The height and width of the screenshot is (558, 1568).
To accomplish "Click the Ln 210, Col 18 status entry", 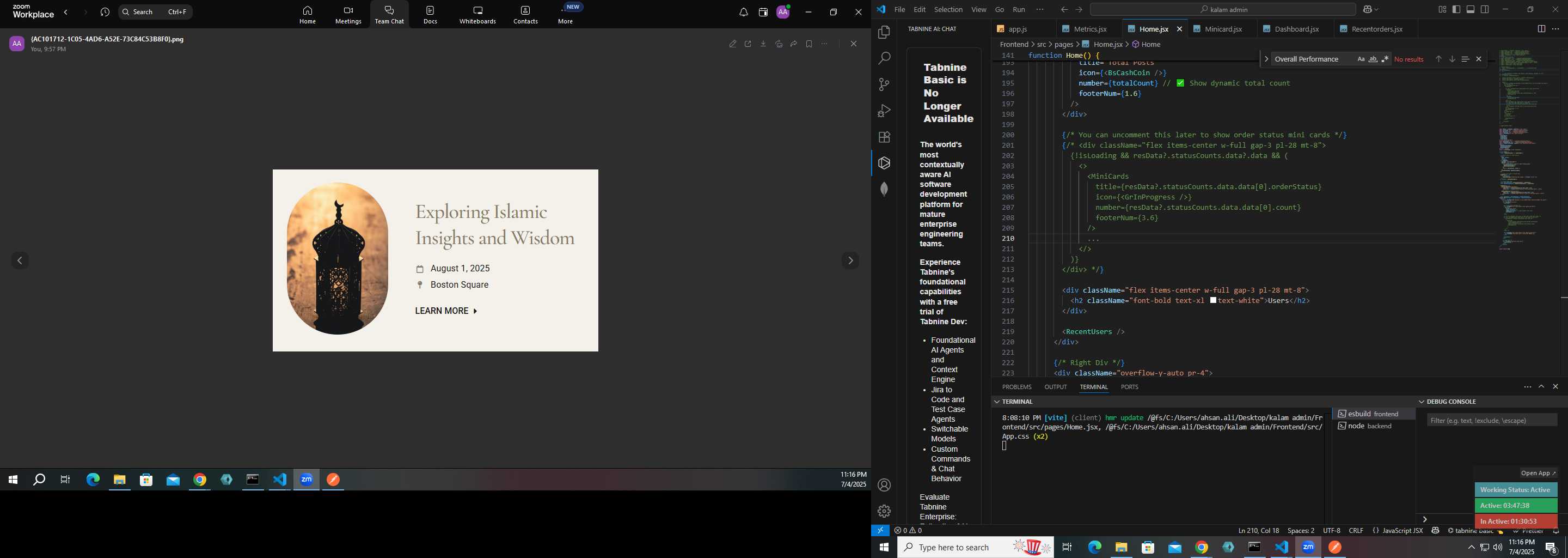I will coord(1258,531).
